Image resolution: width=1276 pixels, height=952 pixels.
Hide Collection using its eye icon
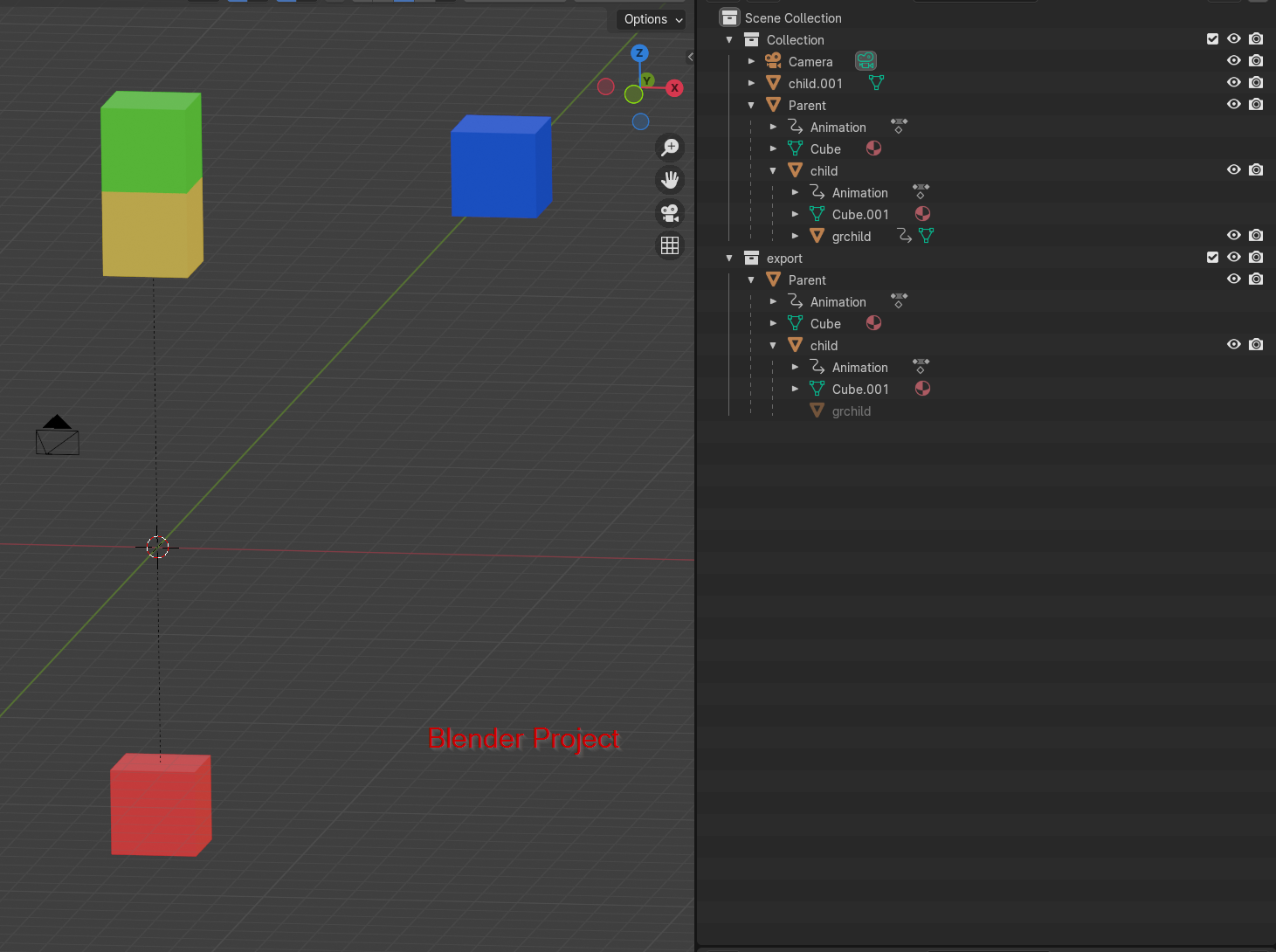[1234, 39]
